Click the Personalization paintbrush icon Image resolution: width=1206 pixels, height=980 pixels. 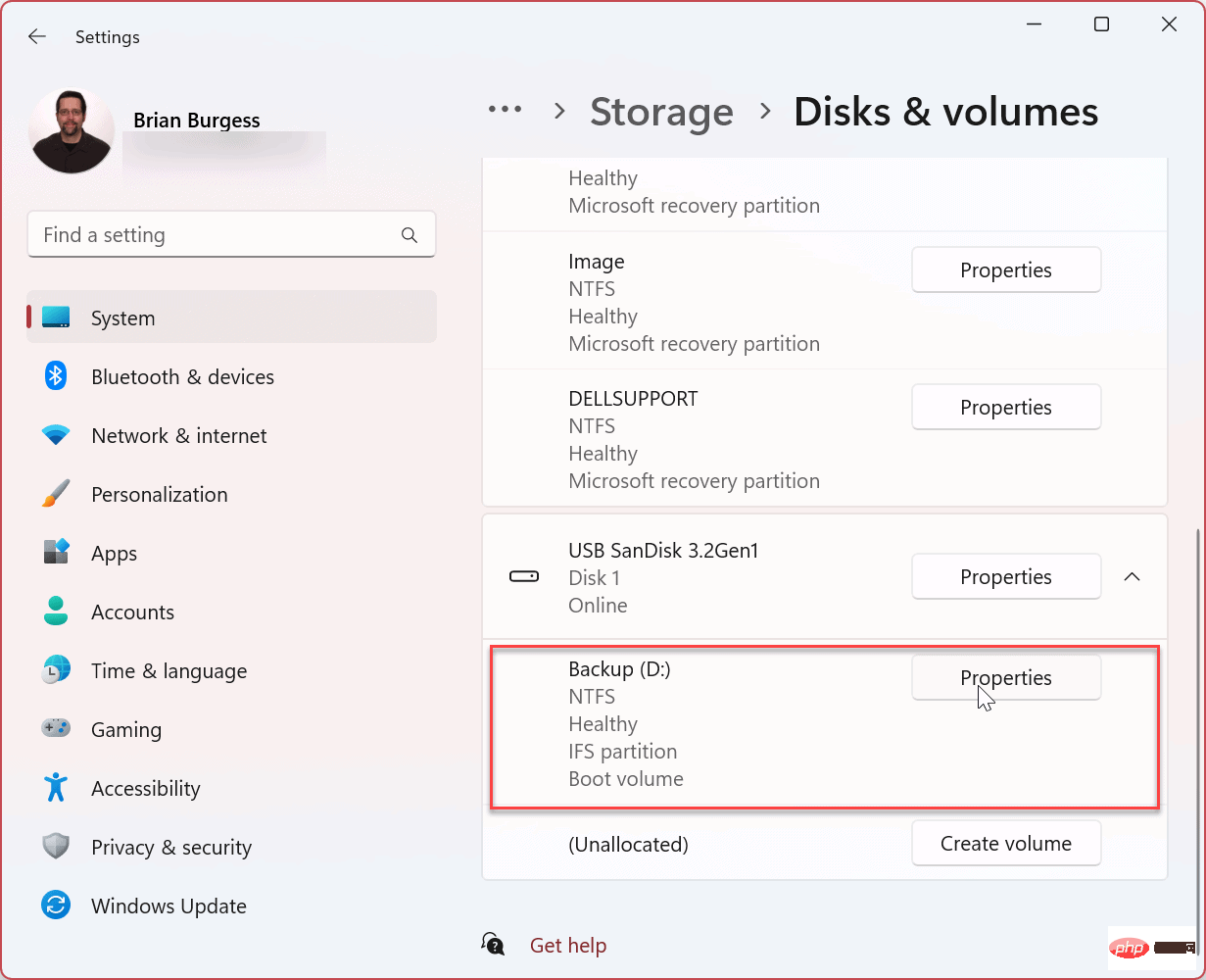pyautogui.click(x=56, y=493)
